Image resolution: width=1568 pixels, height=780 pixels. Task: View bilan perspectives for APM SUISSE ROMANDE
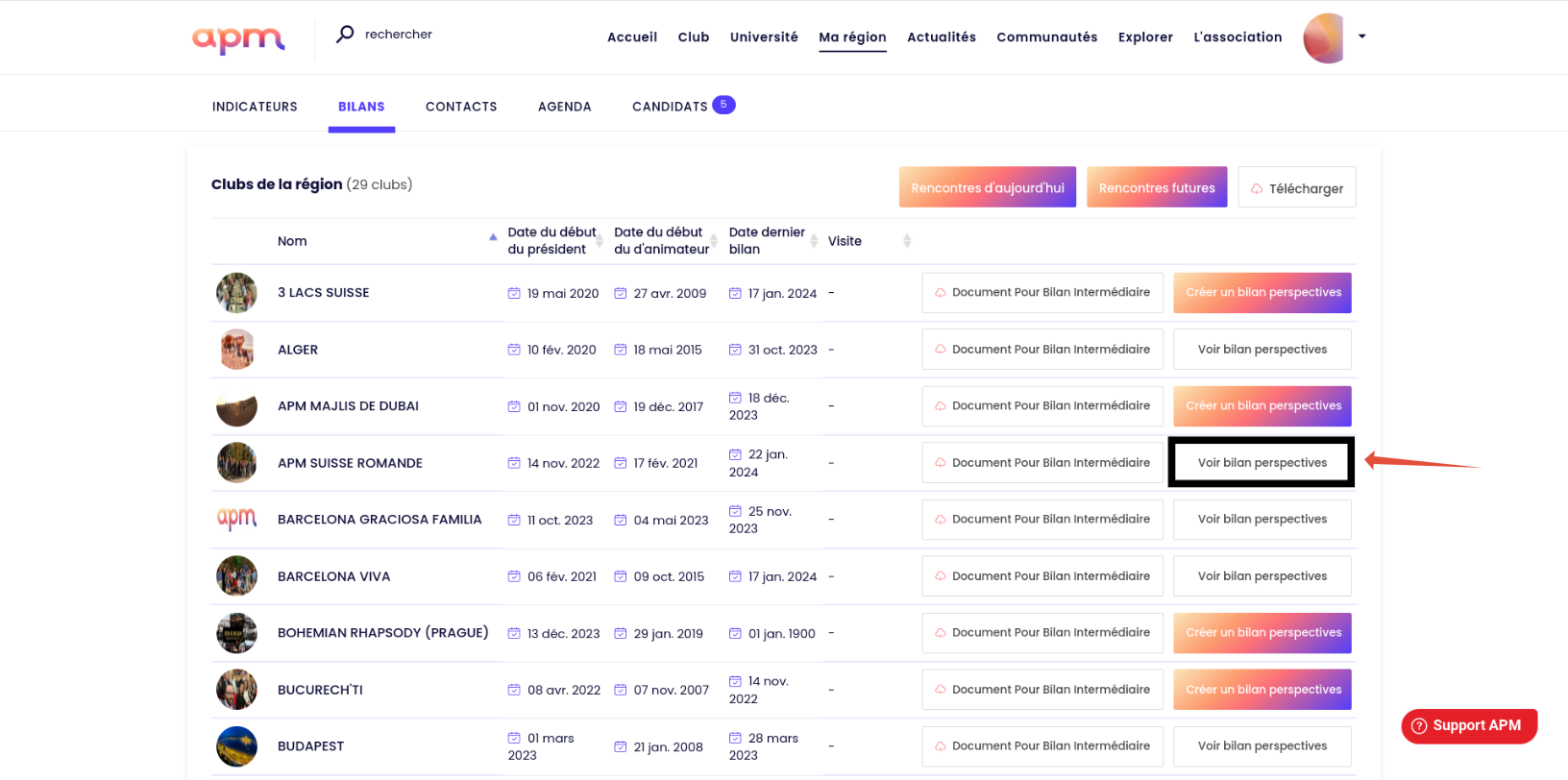coord(1262,463)
